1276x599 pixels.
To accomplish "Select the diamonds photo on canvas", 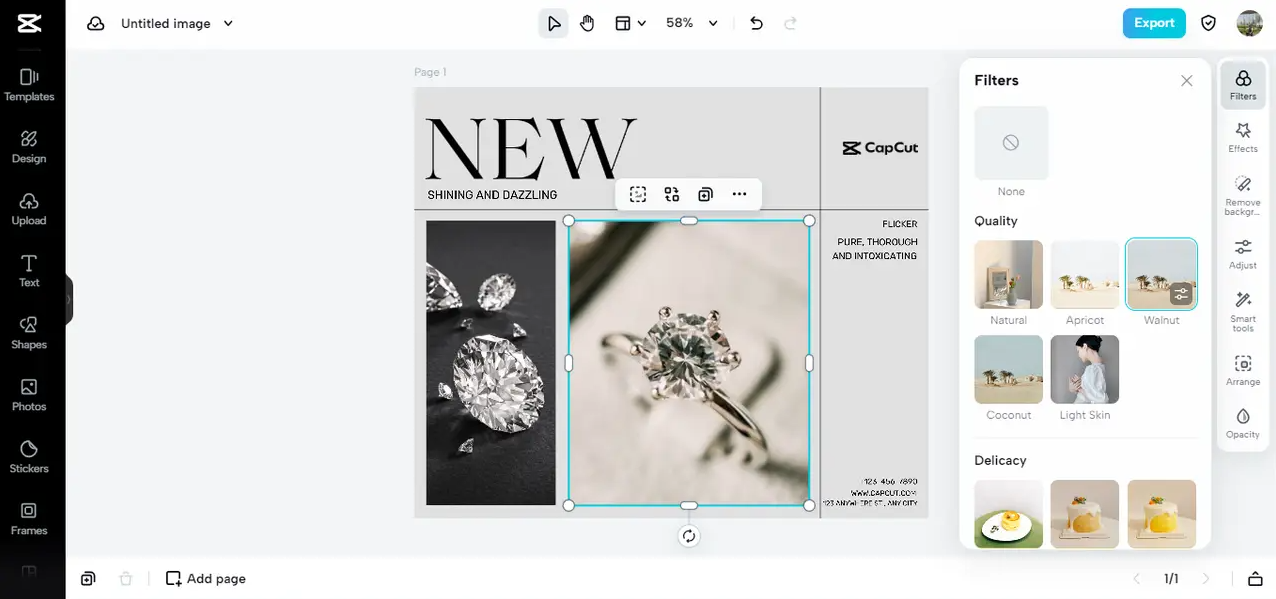I will [490, 363].
